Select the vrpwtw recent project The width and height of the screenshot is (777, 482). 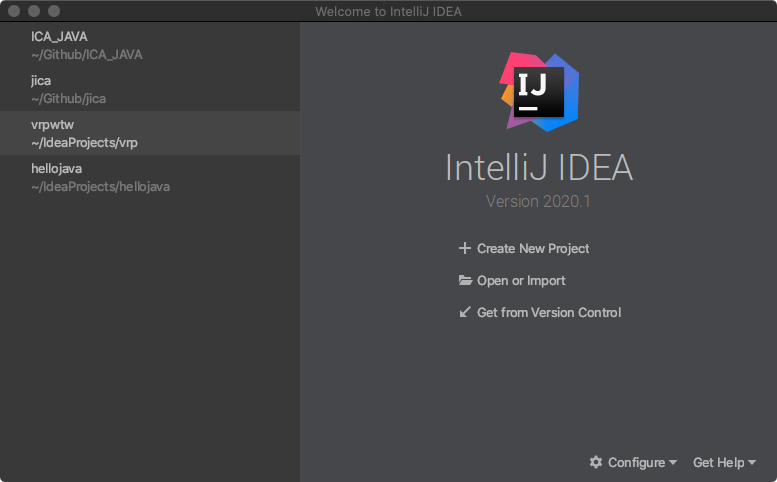click(53, 125)
